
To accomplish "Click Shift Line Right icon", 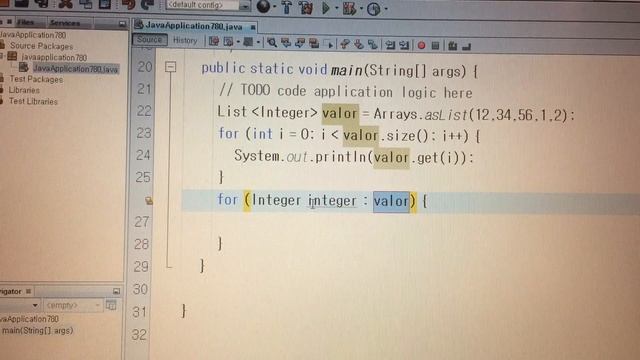I will pyautogui.click(x=404, y=45).
